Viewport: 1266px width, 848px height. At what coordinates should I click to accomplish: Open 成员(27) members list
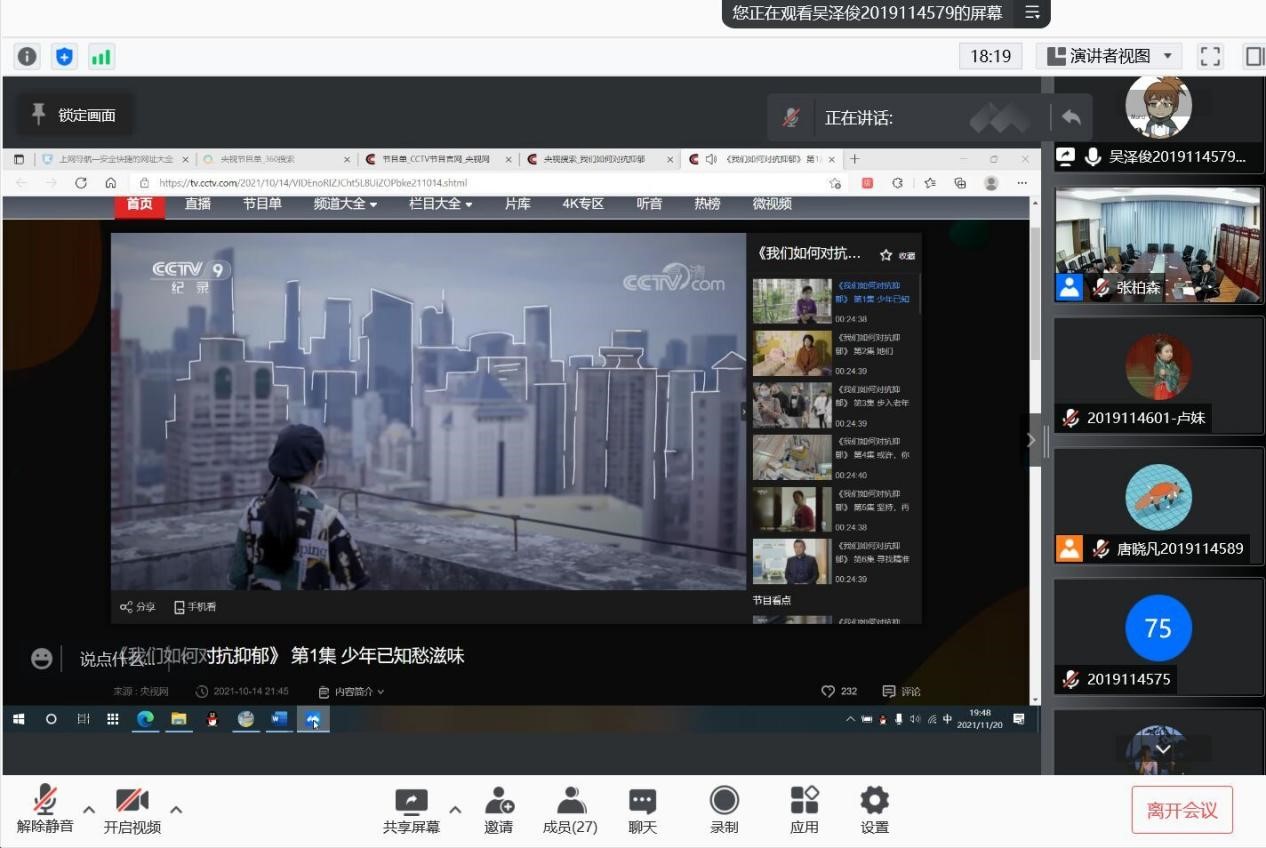[x=570, y=808]
